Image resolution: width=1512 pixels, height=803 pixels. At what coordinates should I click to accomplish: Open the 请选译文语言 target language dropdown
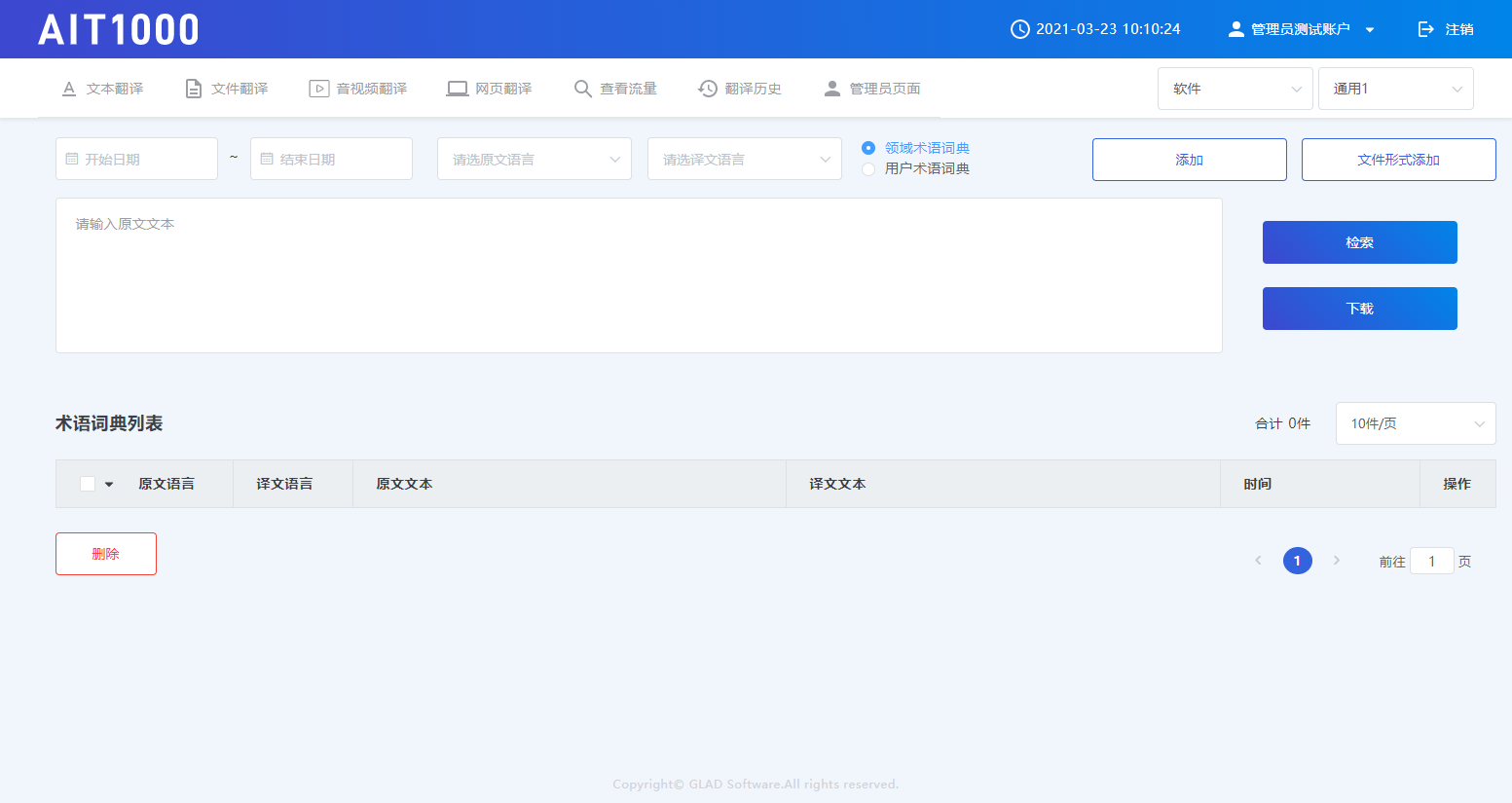pos(744,159)
